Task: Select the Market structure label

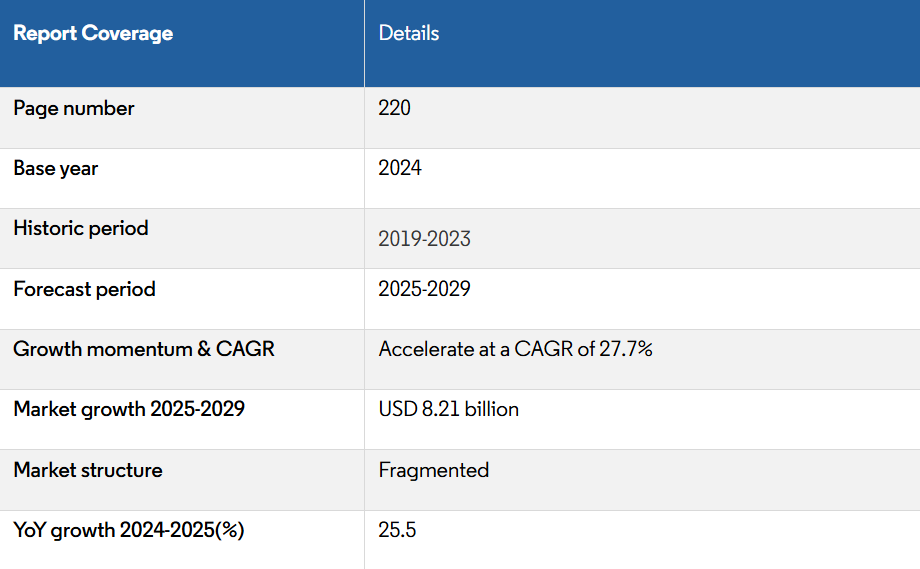Action: (88, 470)
